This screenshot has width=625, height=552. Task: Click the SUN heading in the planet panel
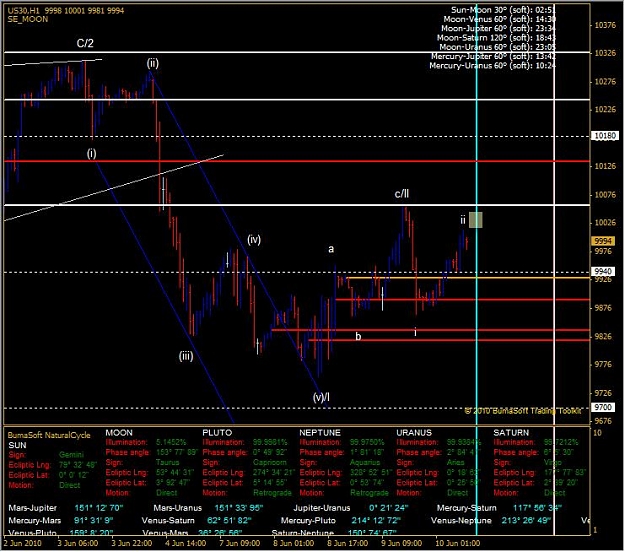[x=18, y=445]
